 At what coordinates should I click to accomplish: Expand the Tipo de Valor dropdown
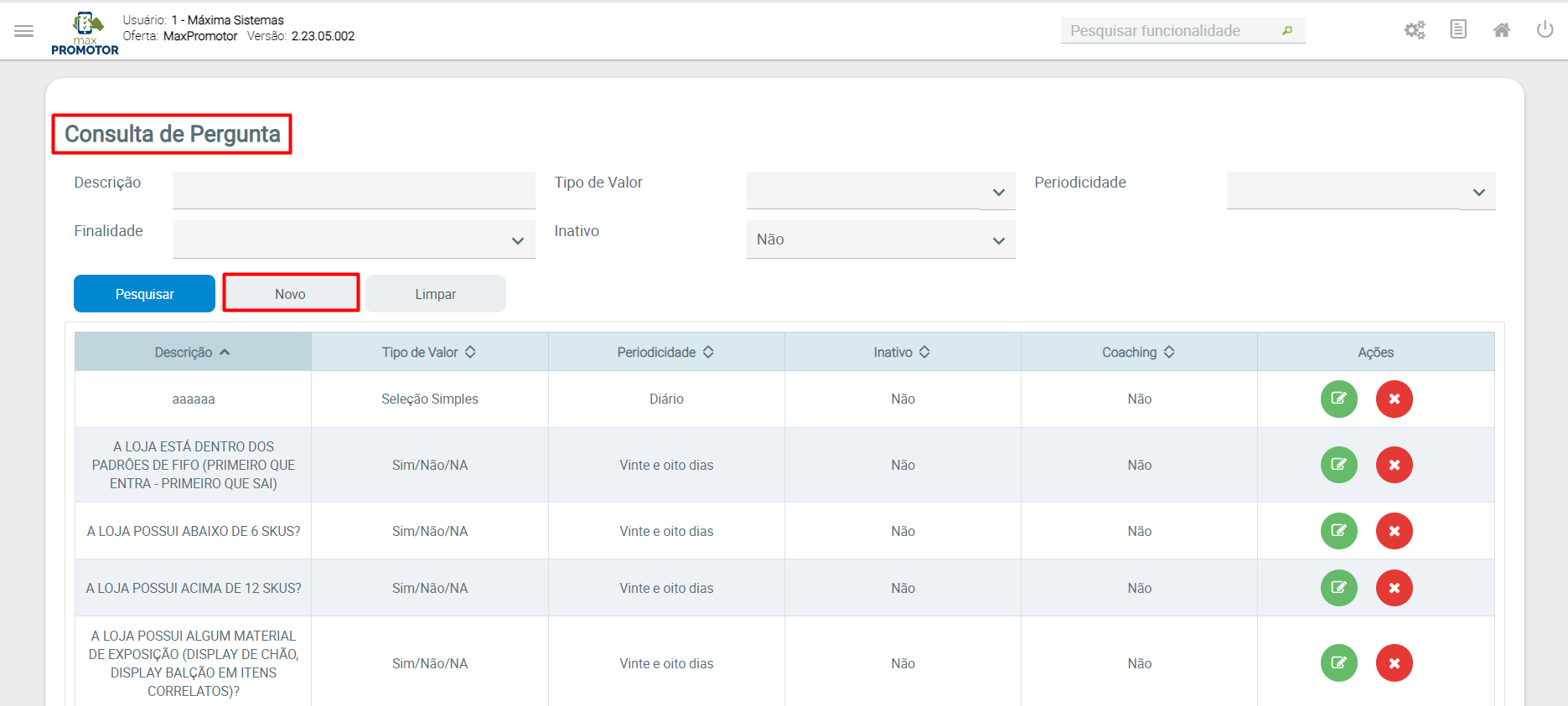tap(880, 192)
